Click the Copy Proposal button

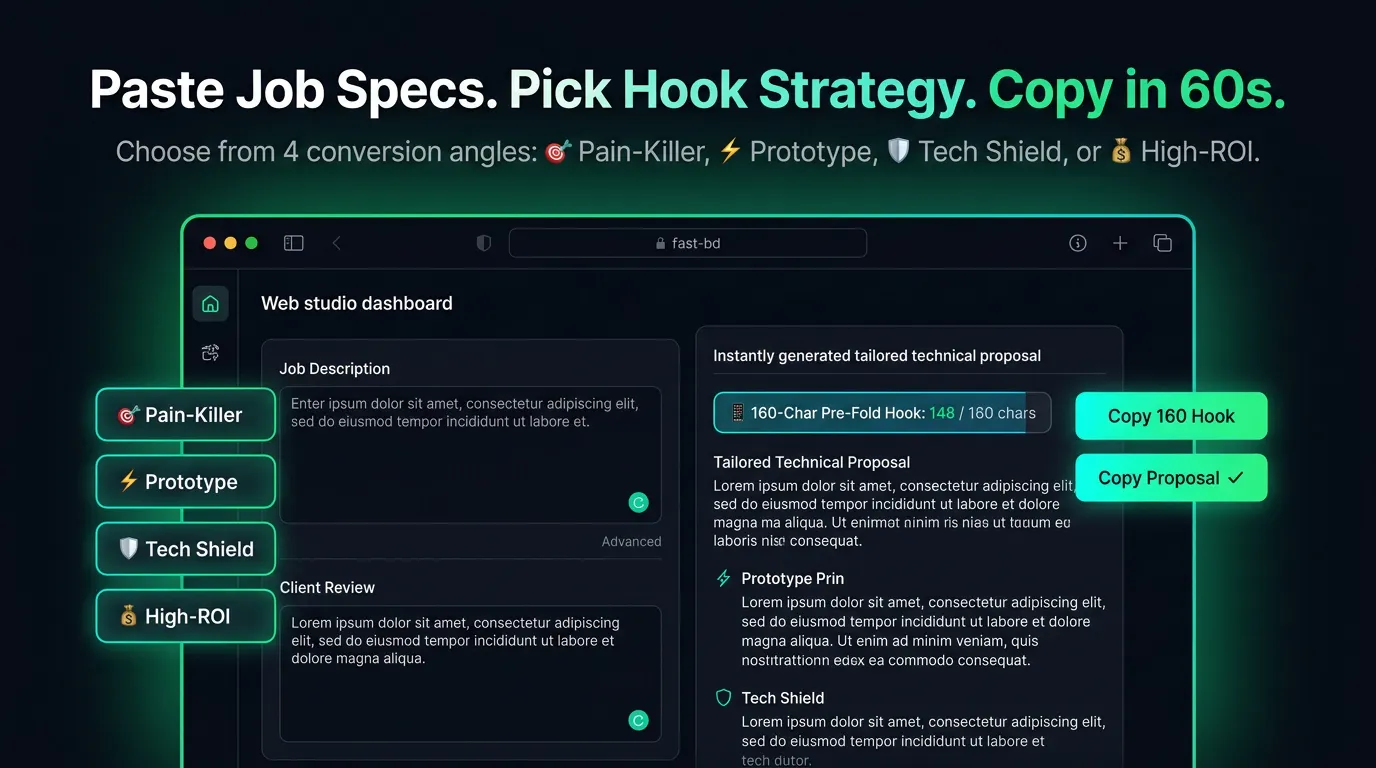pos(1171,478)
